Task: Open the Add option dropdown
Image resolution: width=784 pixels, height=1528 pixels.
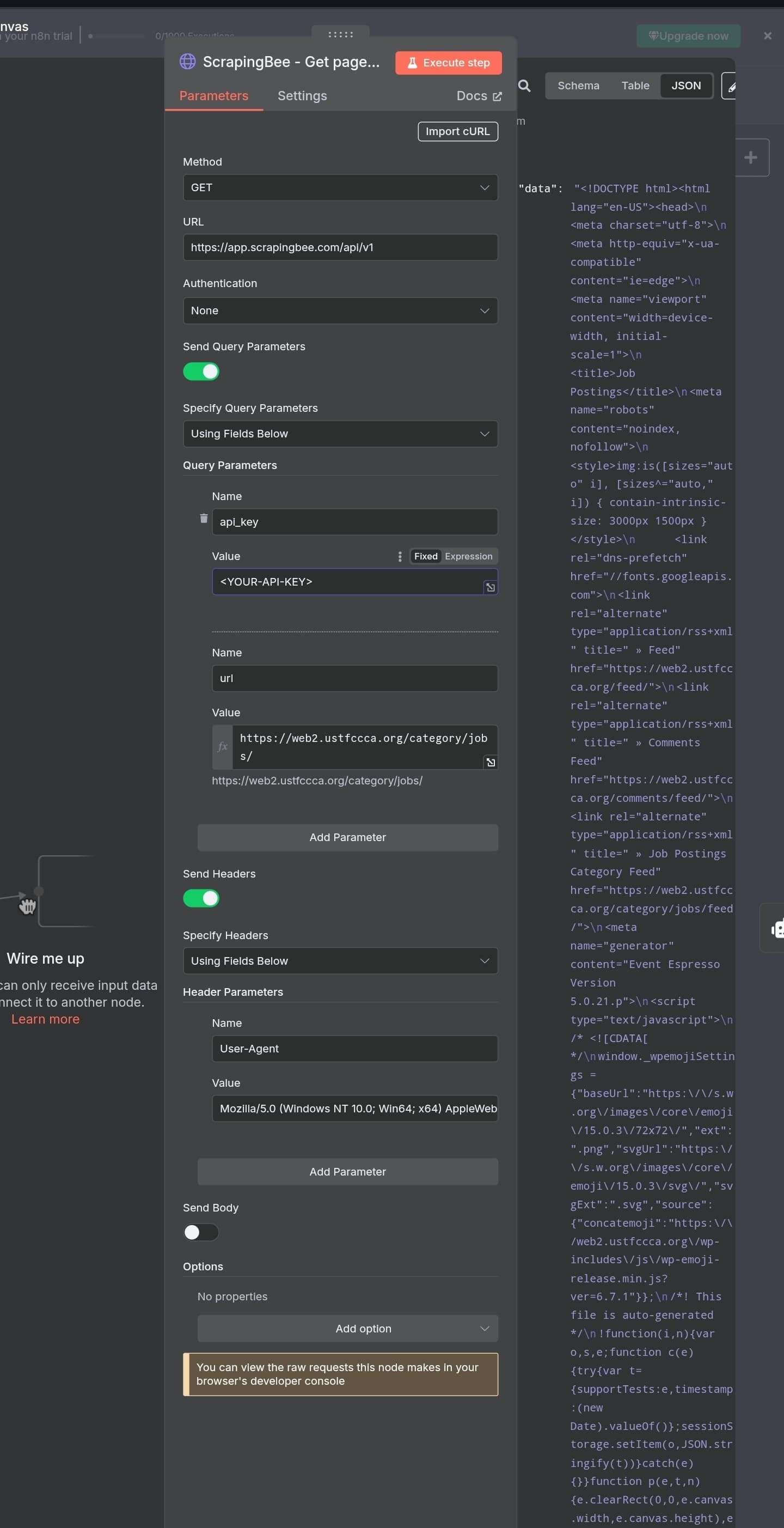Action: pyautogui.click(x=347, y=1328)
